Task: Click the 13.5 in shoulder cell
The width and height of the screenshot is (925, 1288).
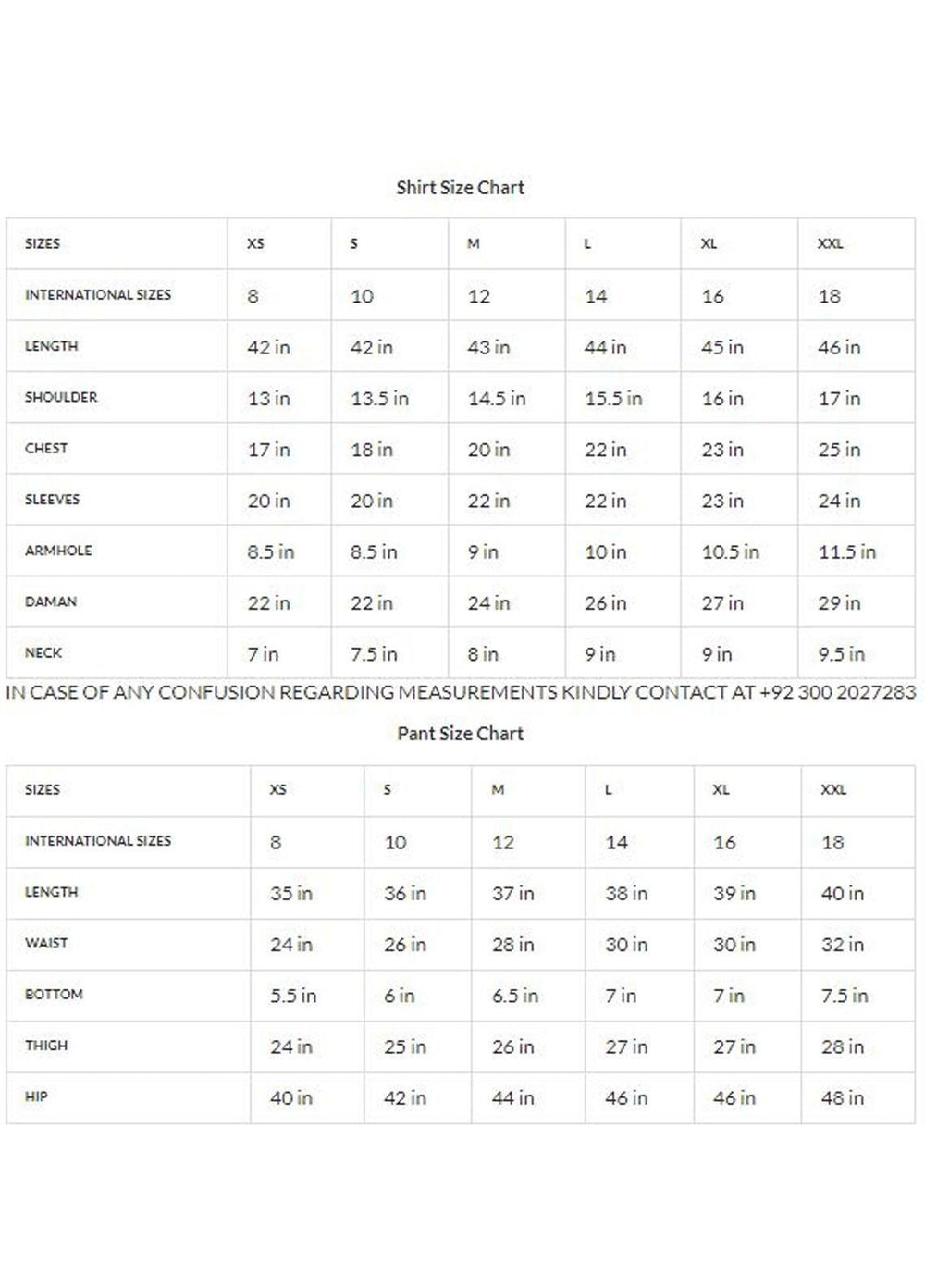Action: (x=379, y=399)
